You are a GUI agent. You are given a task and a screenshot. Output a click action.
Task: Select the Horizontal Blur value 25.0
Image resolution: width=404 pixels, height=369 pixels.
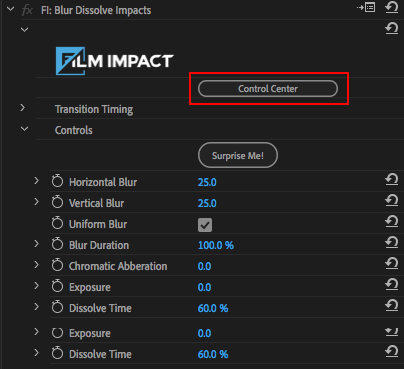coord(207,182)
